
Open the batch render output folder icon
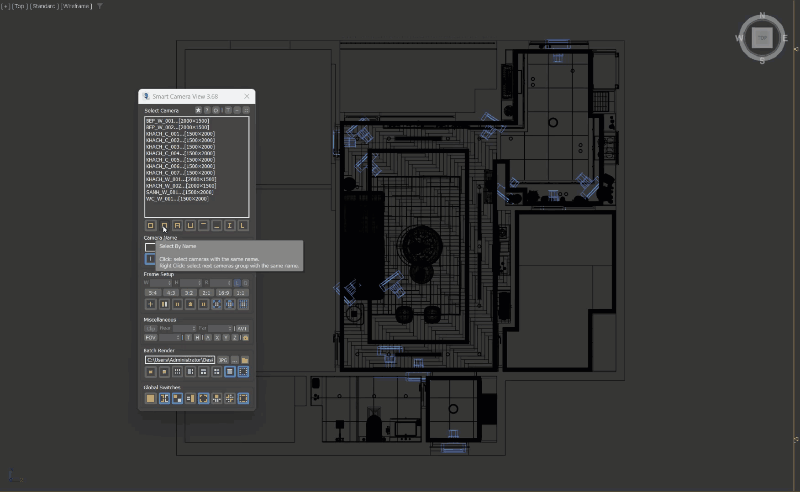245,359
